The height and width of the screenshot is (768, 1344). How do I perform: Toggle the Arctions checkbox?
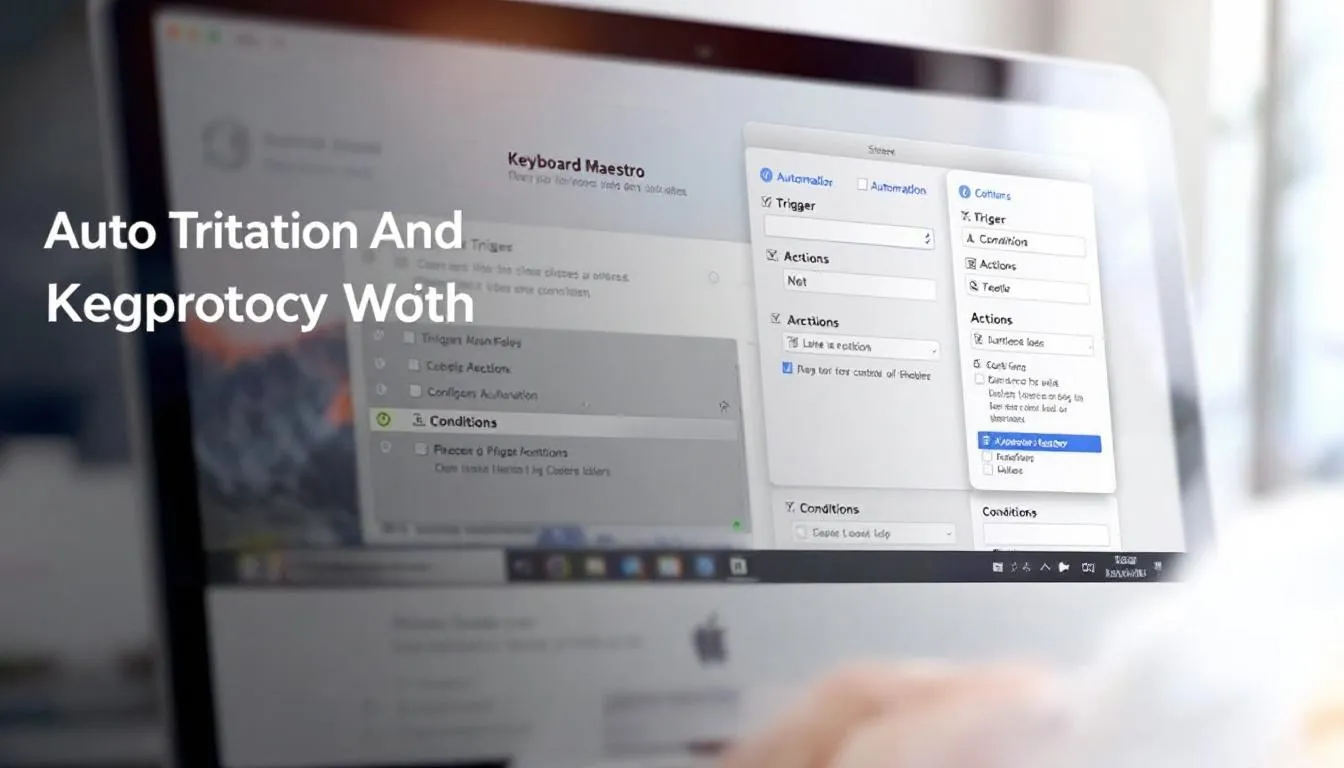(x=776, y=319)
